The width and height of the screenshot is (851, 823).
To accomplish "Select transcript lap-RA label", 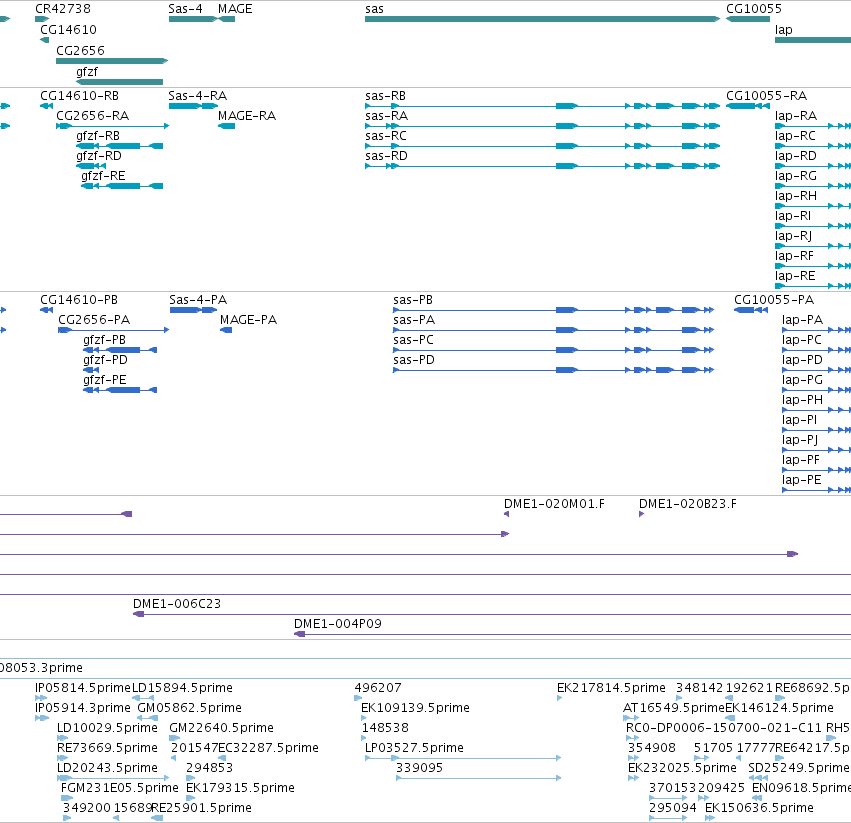I will (x=796, y=116).
